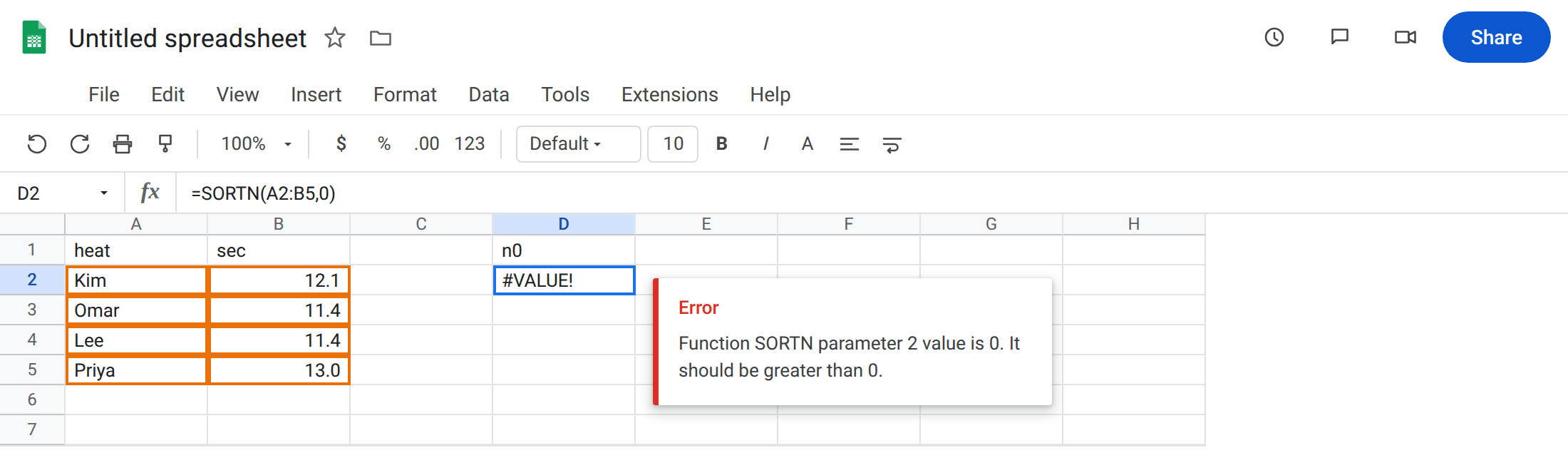The height and width of the screenshot is (458, 1568).
Task: Select column D header
Action: click(x=564, y=224)
